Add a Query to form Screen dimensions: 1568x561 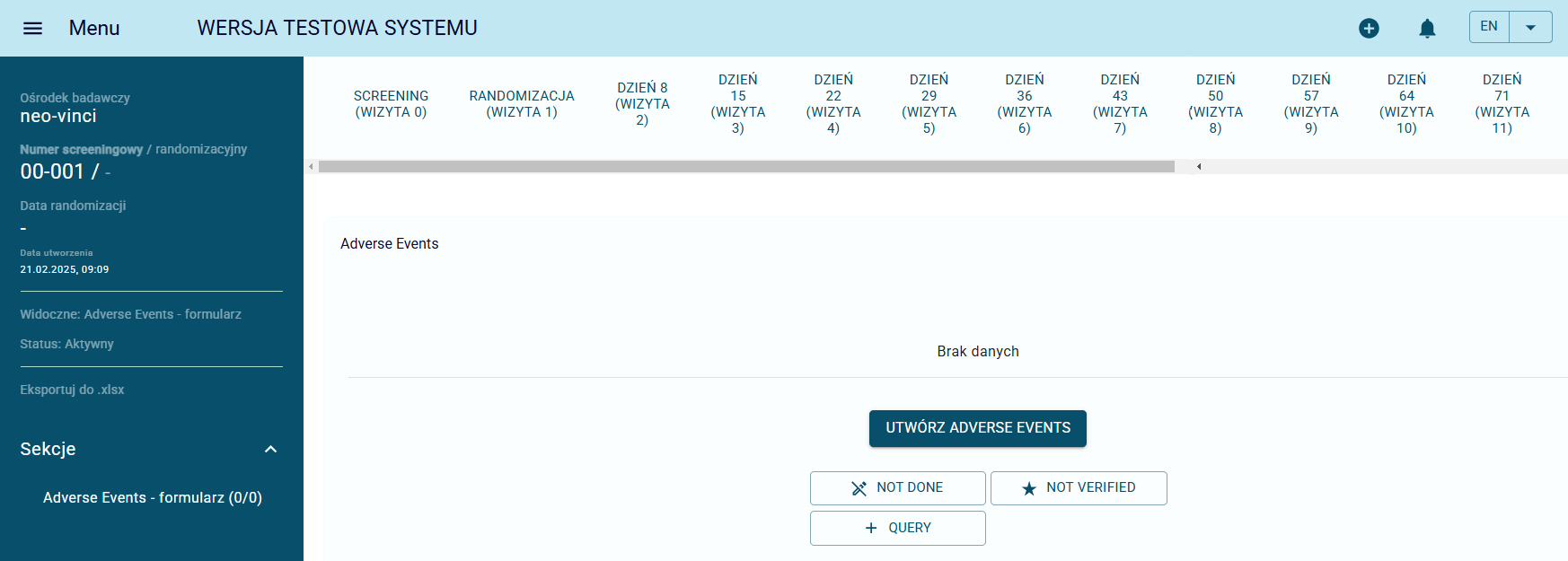pos(897,528)
